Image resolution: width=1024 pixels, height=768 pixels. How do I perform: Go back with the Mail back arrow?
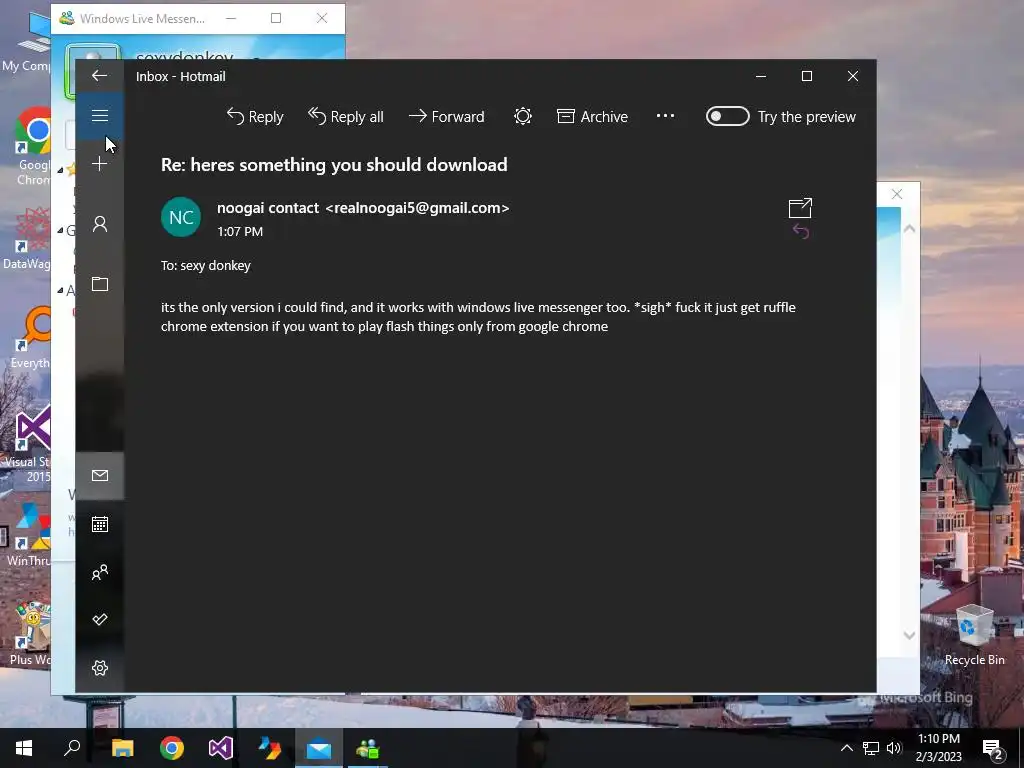coord(99,76)
